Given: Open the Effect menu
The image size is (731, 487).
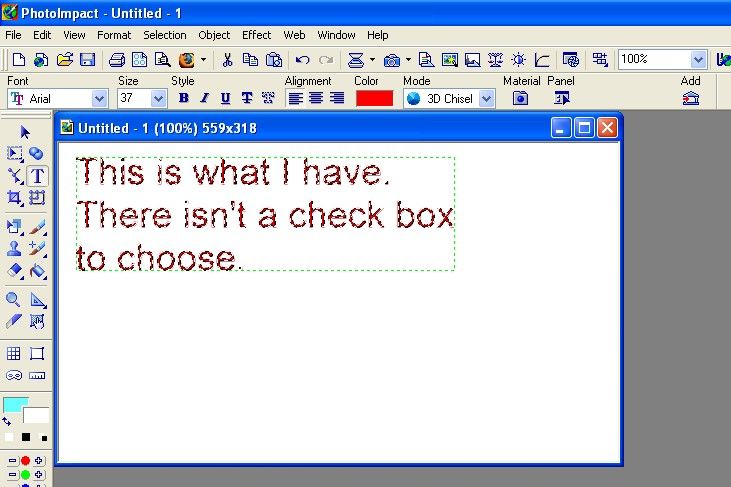Looking at the screenshot, I should click(x=256, y=35).
